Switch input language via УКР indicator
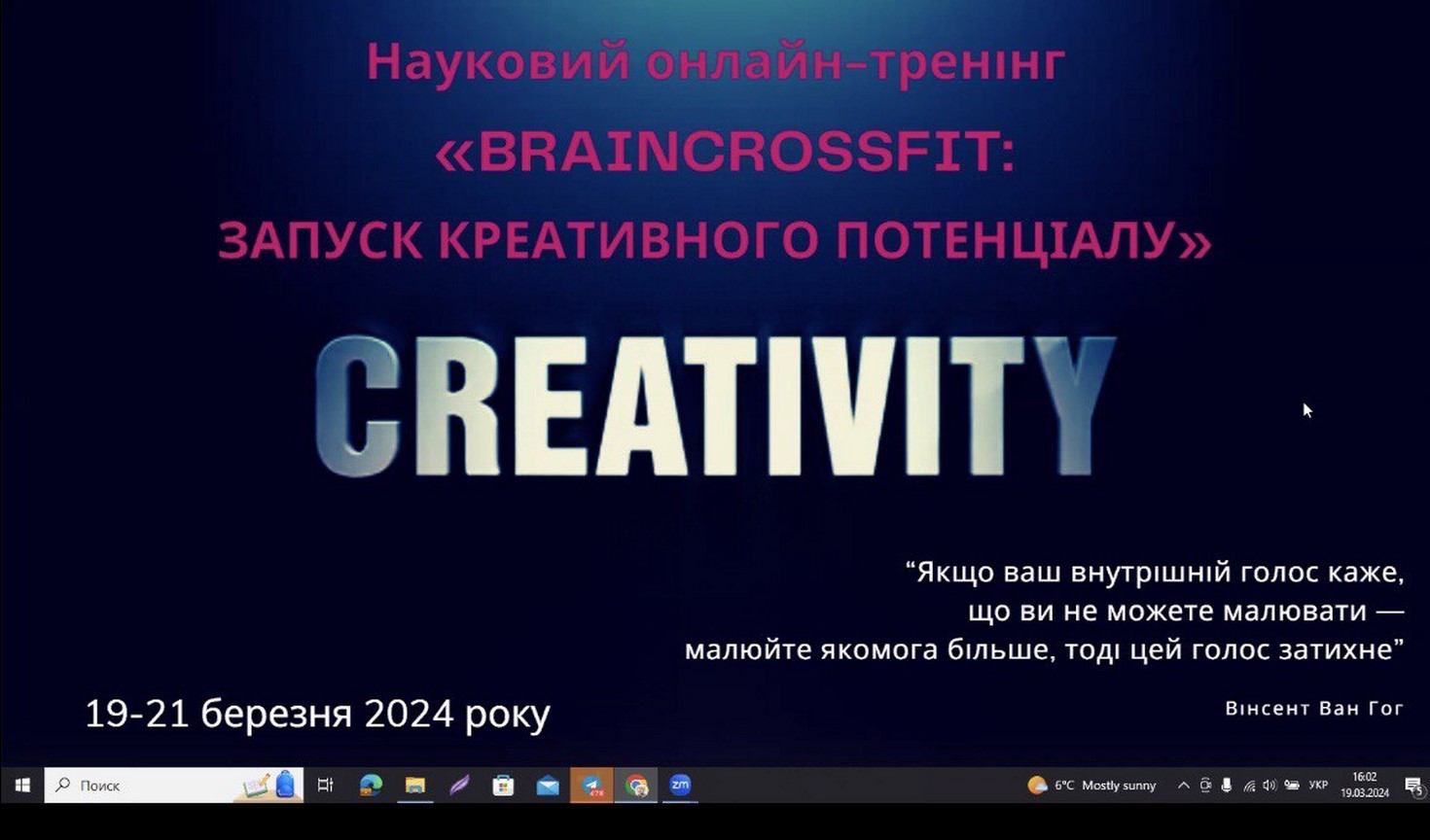1430x840 pixels. [x=1318, y=785]
